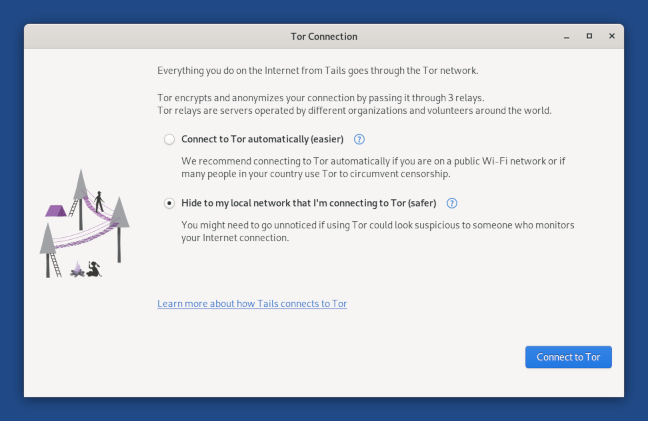
Task: Open help for connecting to Tor automatically
Action: (359, 139)
